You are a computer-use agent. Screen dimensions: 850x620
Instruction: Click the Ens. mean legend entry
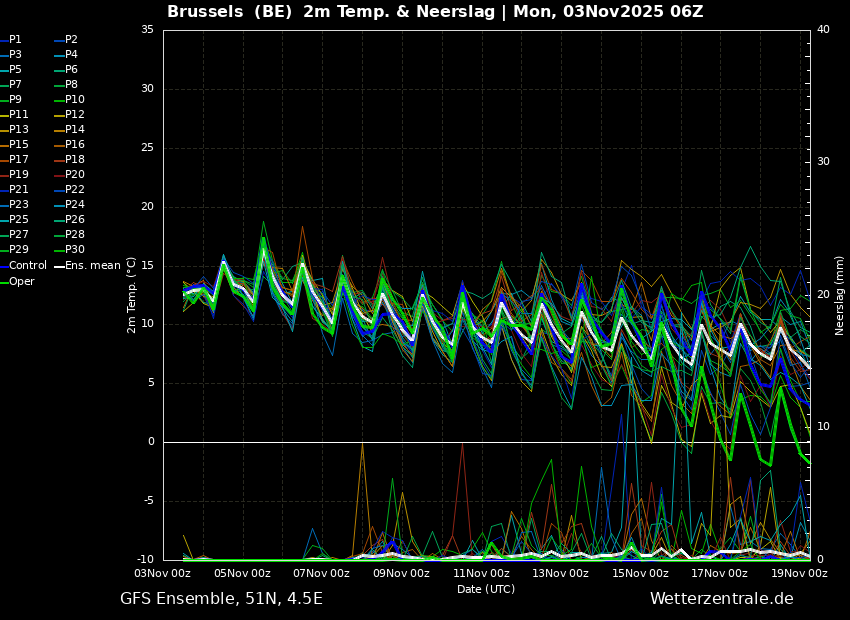coord(92,266)
